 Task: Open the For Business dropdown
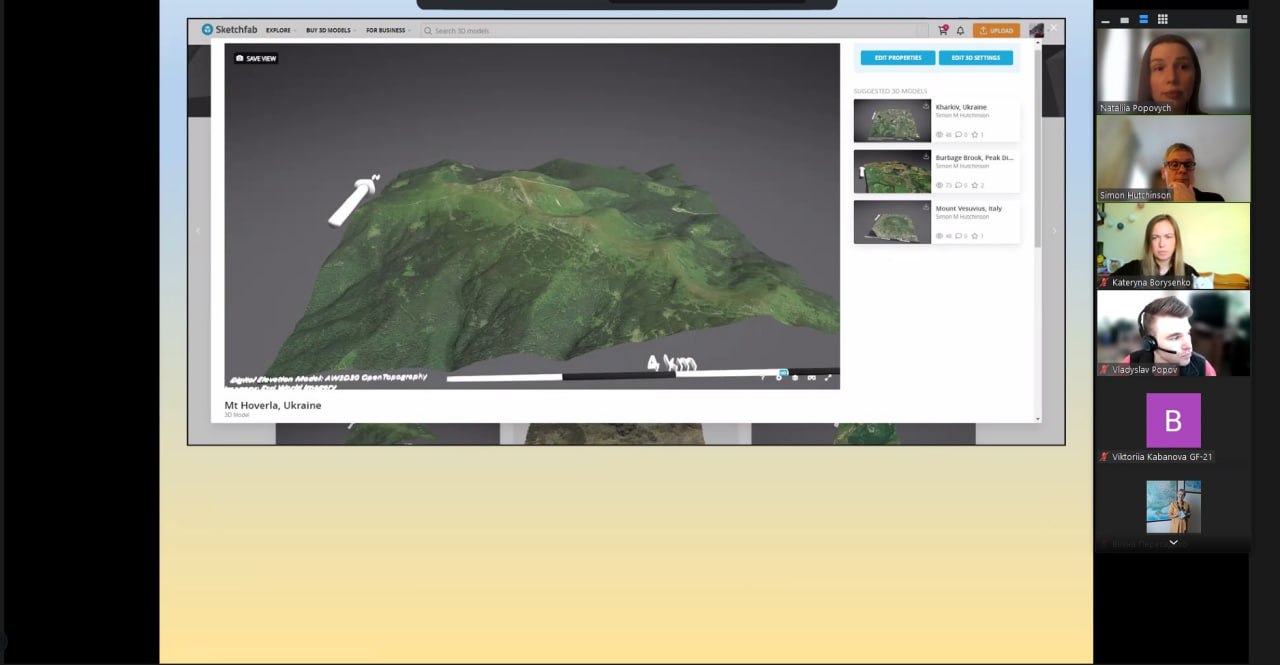388,30
